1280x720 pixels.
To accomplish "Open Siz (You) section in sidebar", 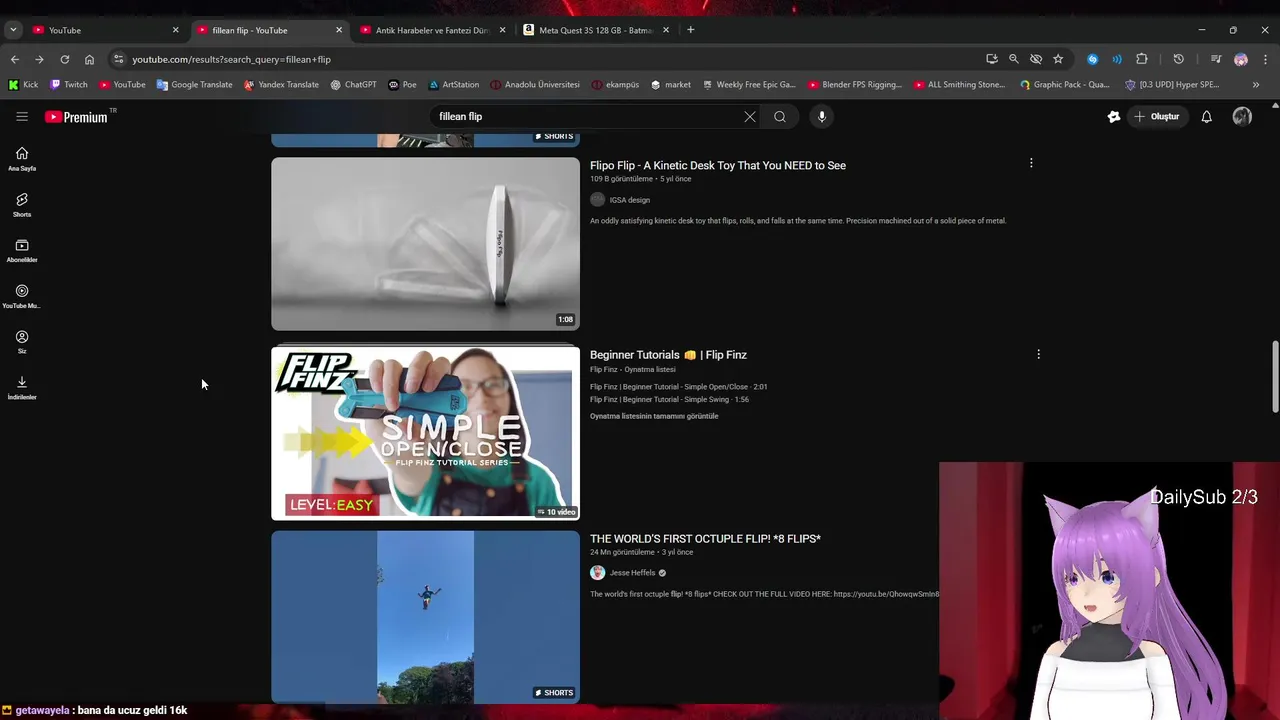I will click(22, 342).
